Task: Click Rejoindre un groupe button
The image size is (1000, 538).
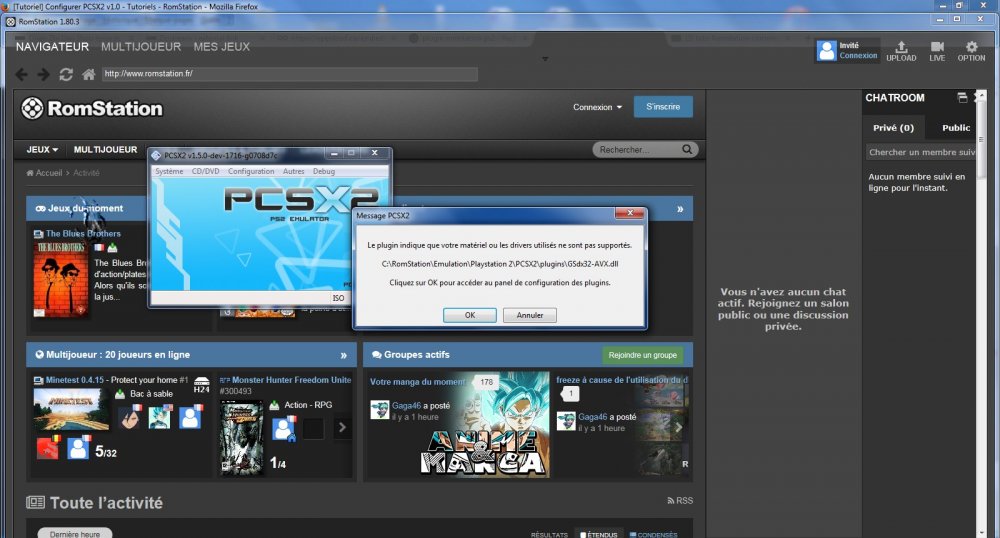Action: (642, 355)
